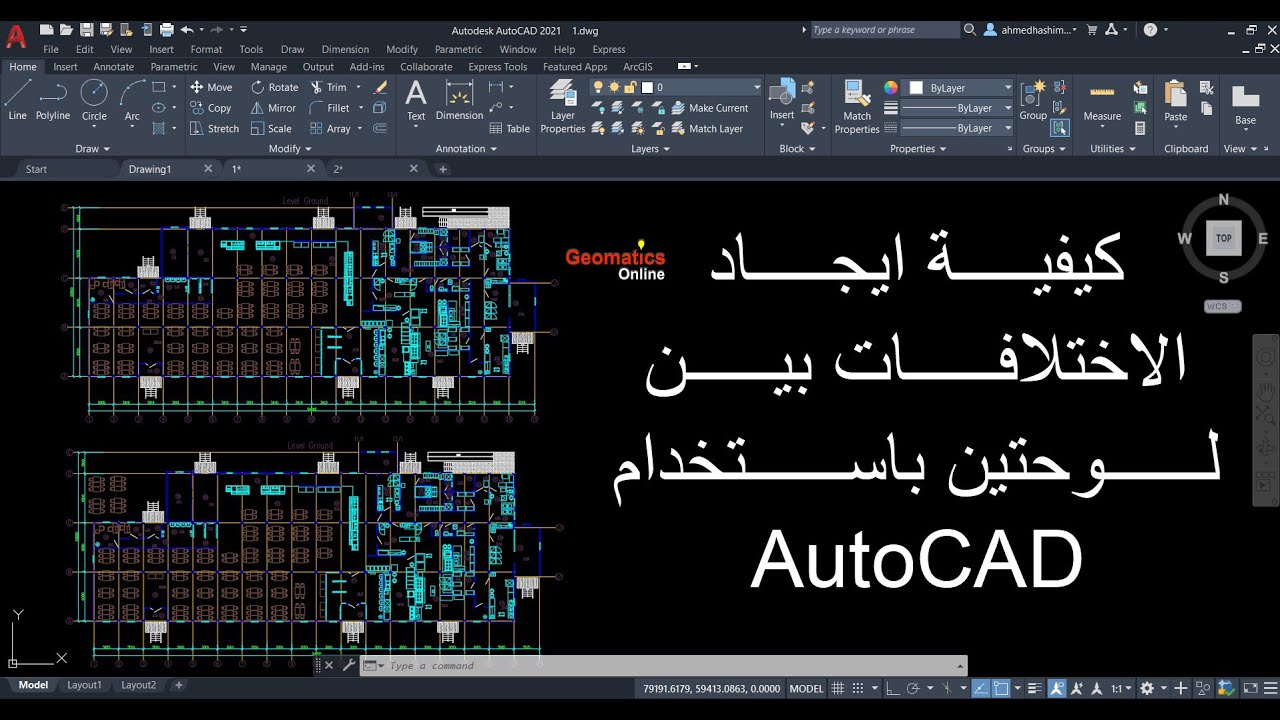
Task: Toggle object snap tracking in status bar
Action: pos(980,688)
